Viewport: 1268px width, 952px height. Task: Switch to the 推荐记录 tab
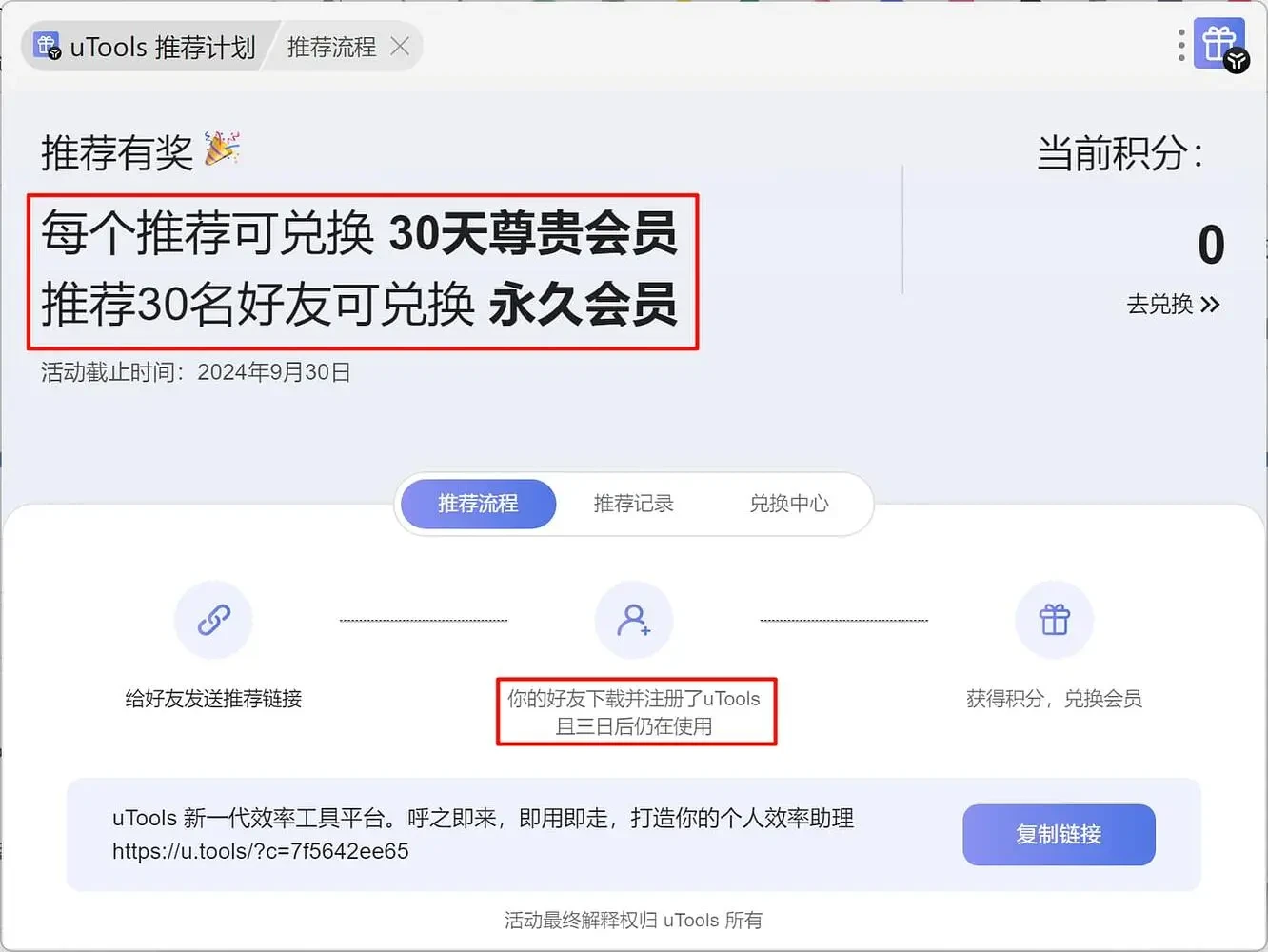coord(633,504)
